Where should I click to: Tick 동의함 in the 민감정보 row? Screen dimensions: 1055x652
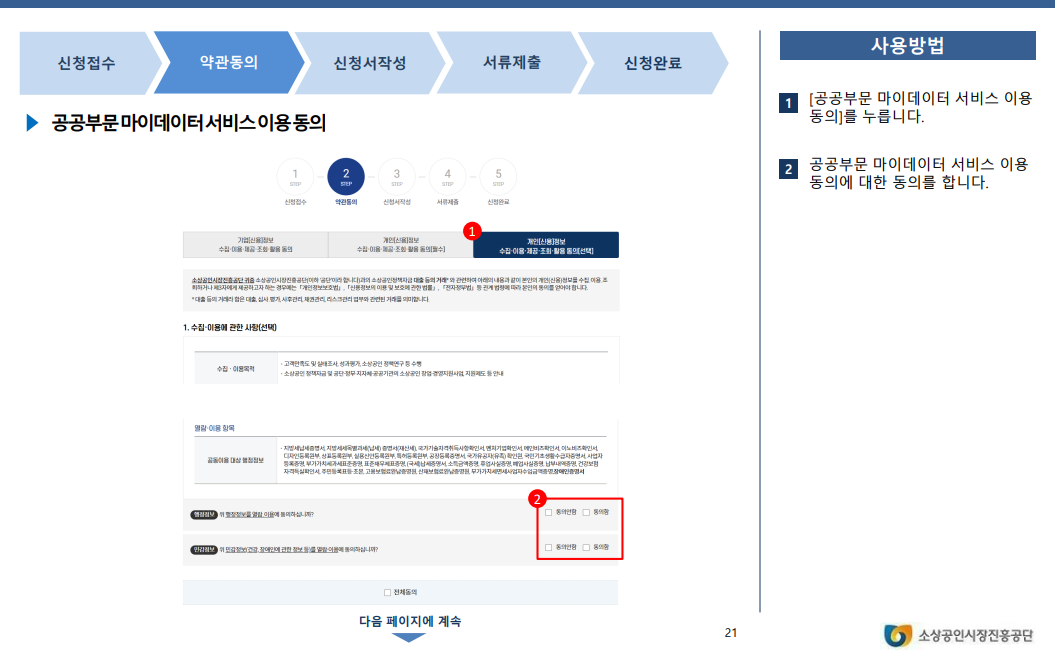pyautogui.click(x=586, y=548)
